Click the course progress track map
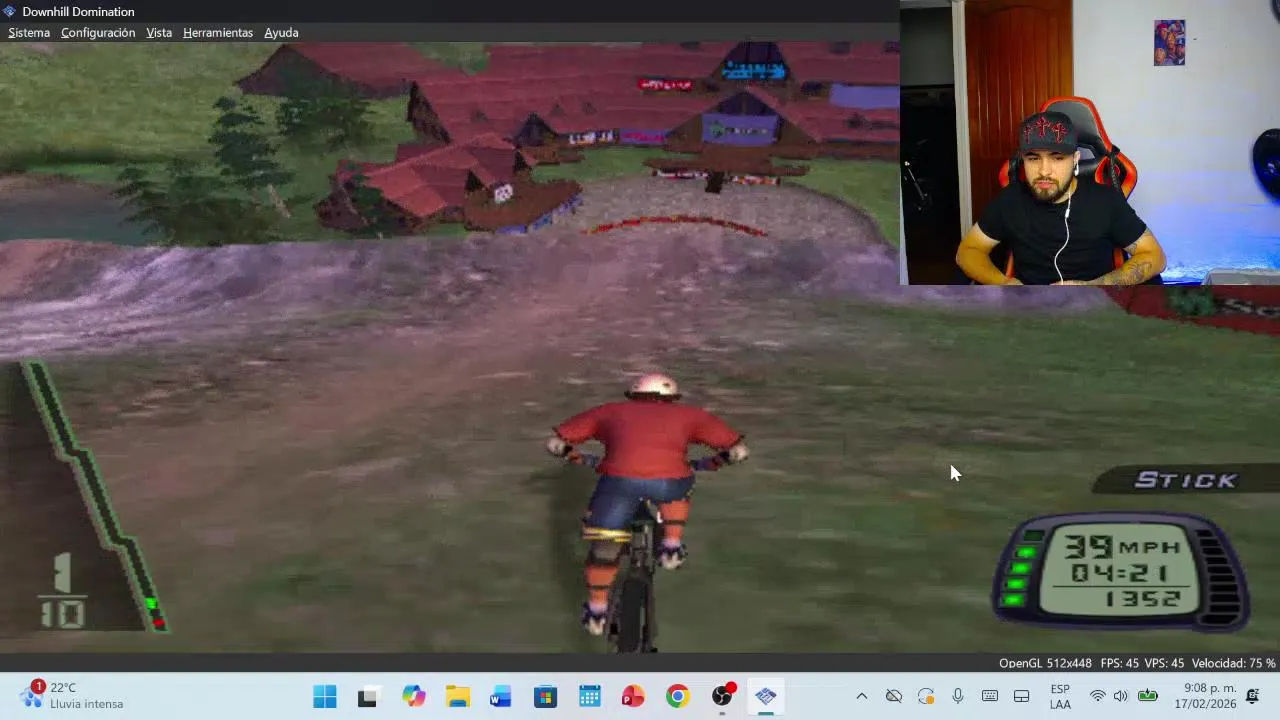Viewport: 1280px width, 720px height. point(95,497)
